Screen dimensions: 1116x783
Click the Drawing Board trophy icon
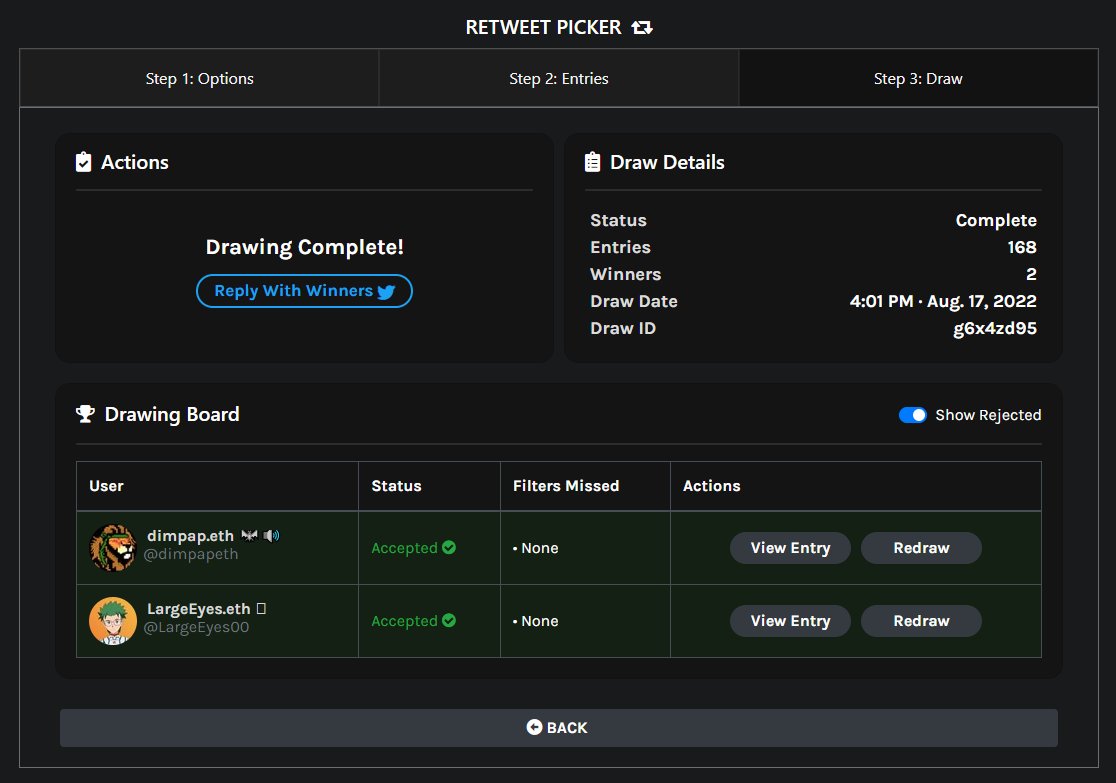pos(85,414)
